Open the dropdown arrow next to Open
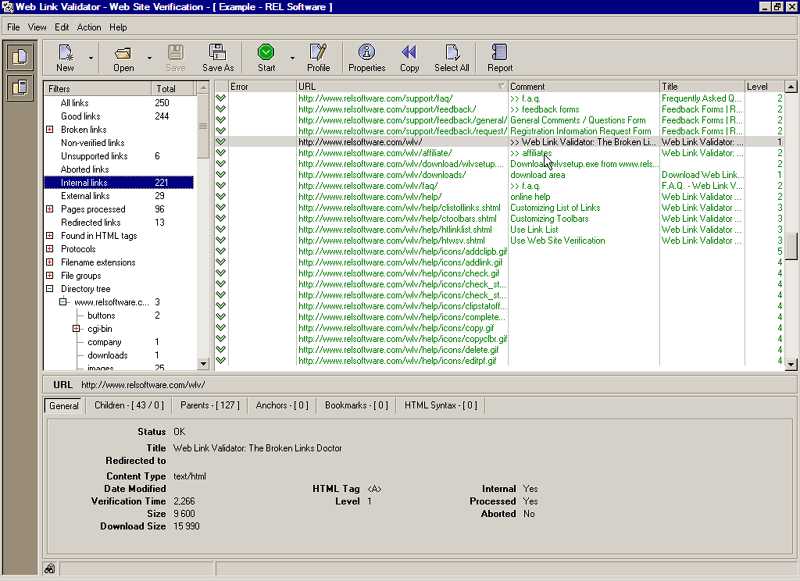 [149, 58]
